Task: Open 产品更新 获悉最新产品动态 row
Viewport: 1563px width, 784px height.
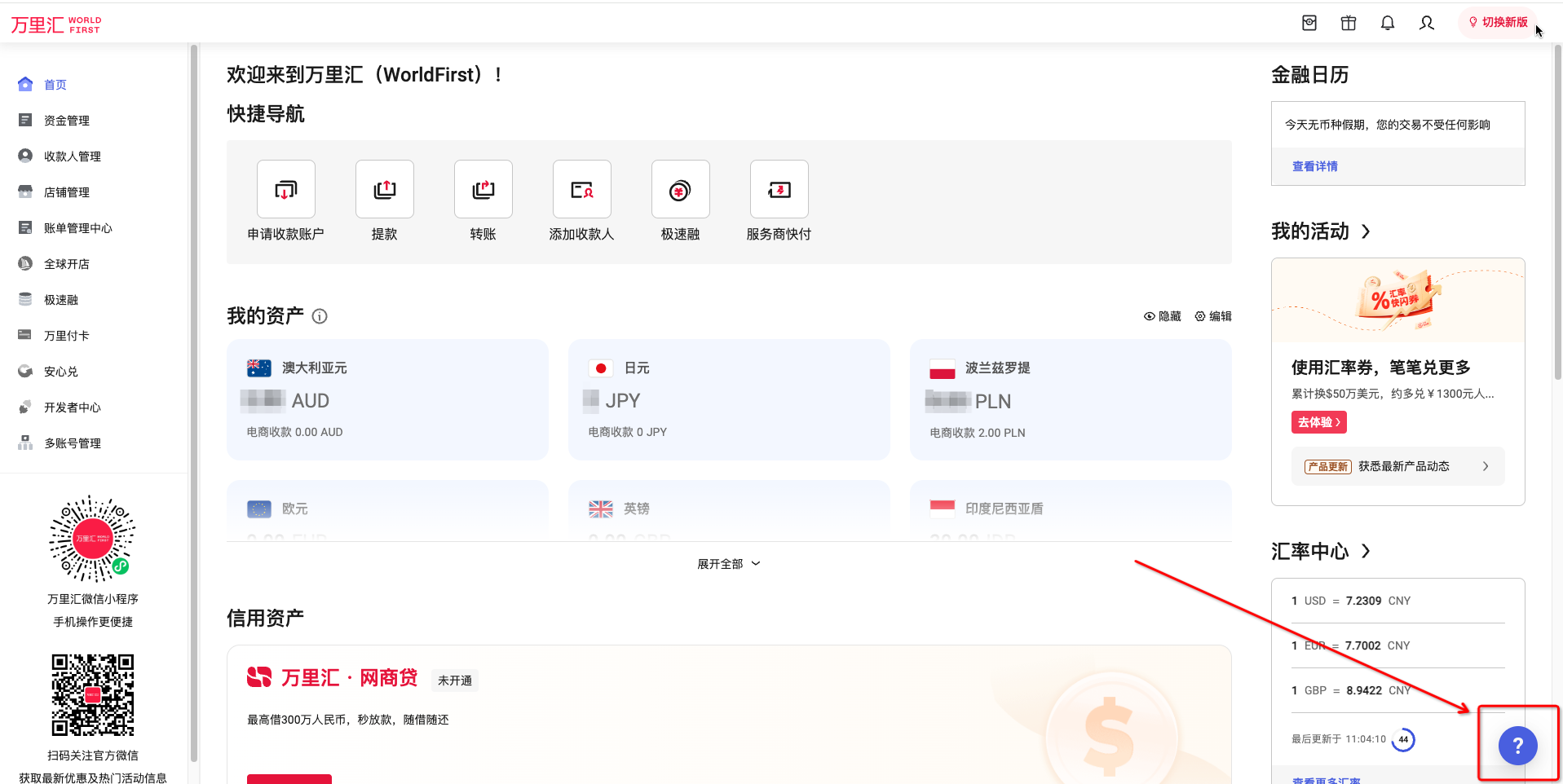Action: coord(1397,466)
